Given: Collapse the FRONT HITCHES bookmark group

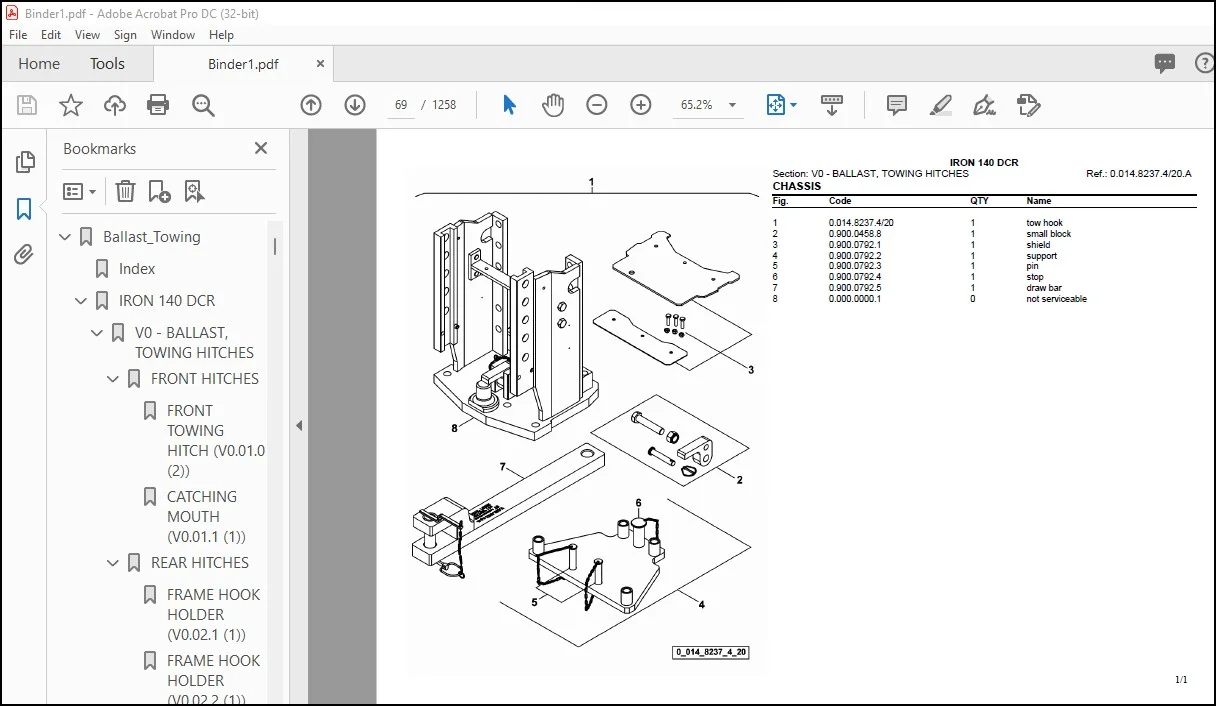Looking at the screenshot, I should tap(114, 379).
